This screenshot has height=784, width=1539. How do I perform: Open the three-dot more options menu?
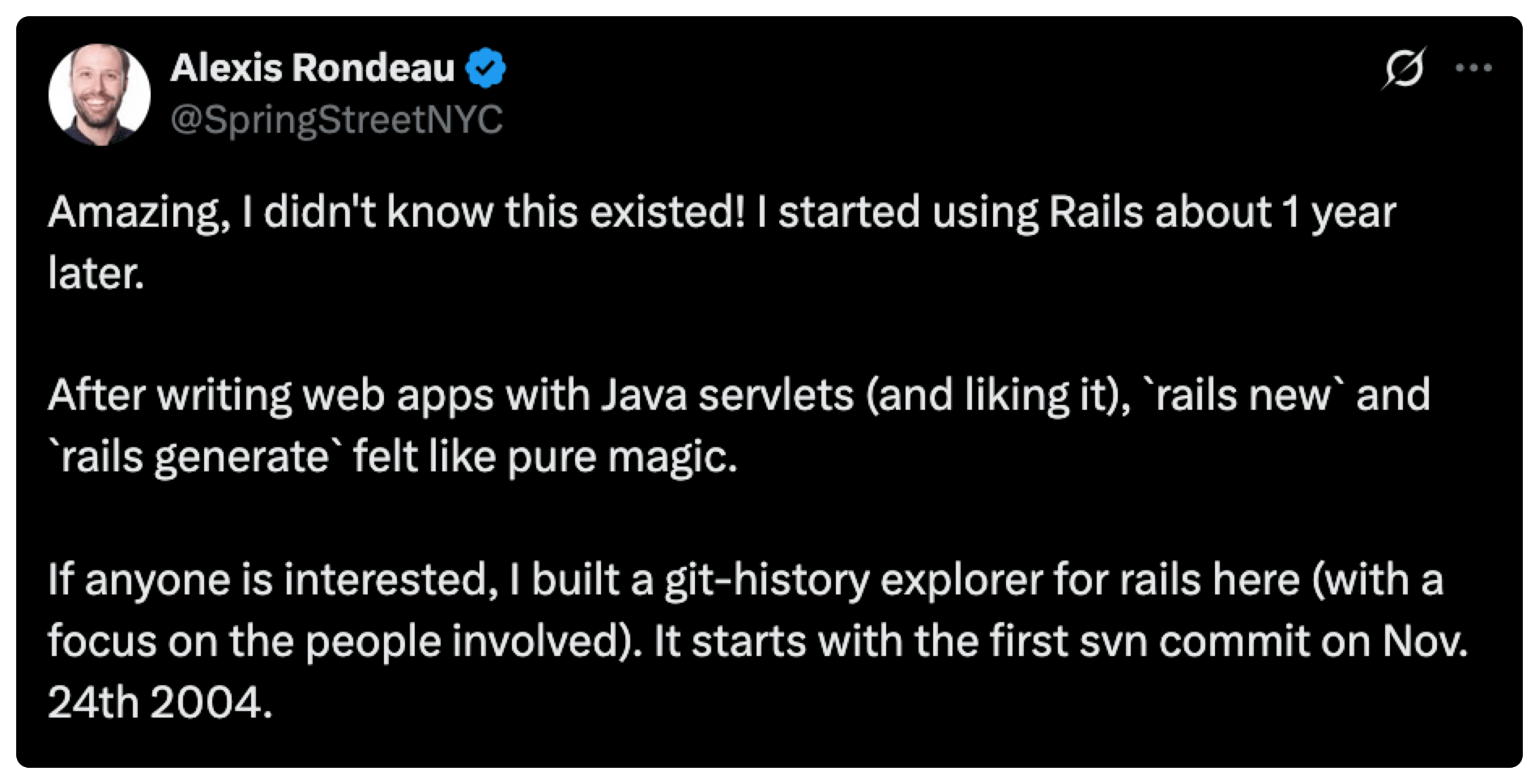pyautogui.click(x=1473, y=68)
